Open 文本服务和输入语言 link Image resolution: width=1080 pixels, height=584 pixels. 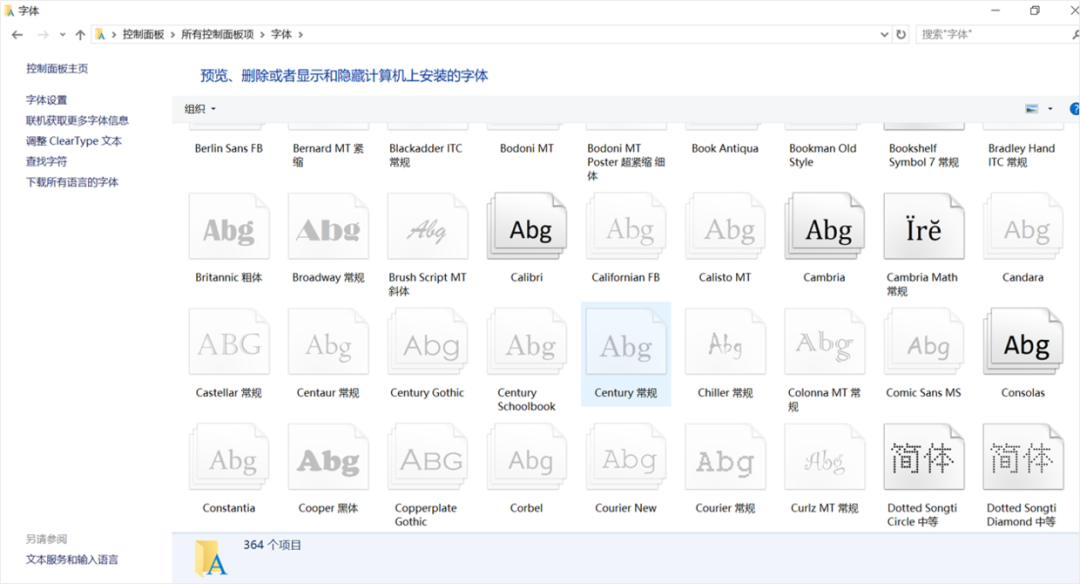pyautogui.click(x=72, y=560)
